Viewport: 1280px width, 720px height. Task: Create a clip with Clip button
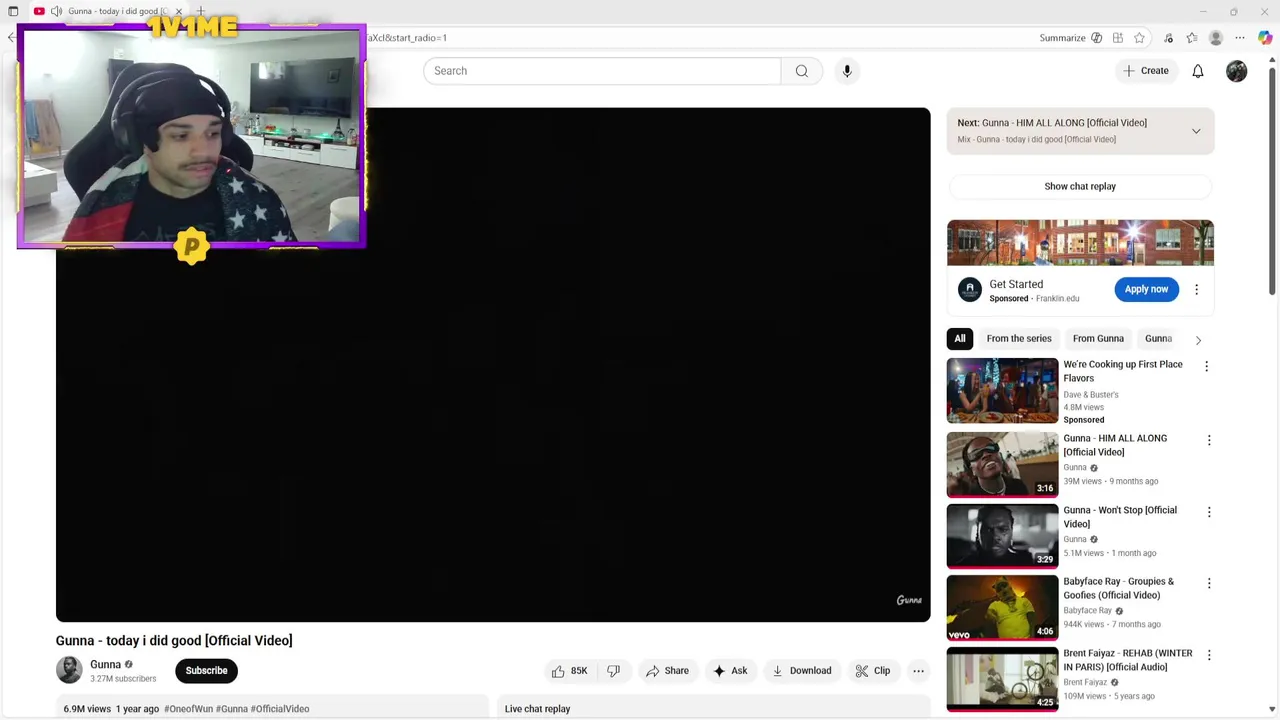[872, 671]
